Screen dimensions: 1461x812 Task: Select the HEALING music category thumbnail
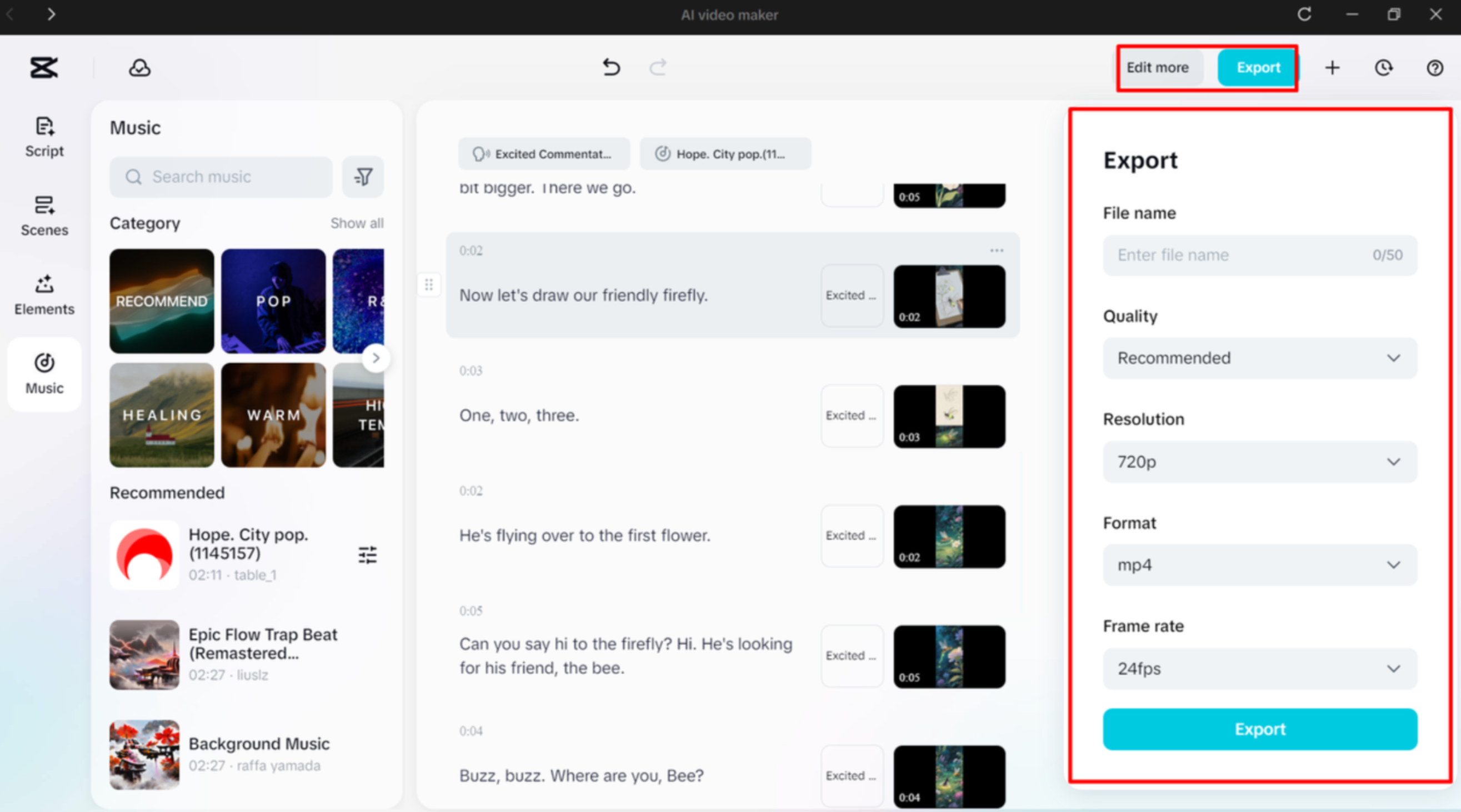tap(162, 415)
